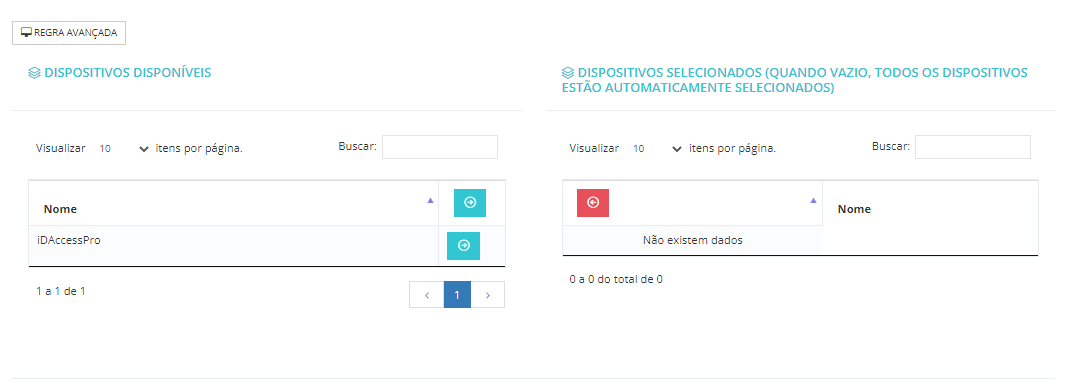Go to page 1 in pagination

pyautogui.click(x=457, y=295)
